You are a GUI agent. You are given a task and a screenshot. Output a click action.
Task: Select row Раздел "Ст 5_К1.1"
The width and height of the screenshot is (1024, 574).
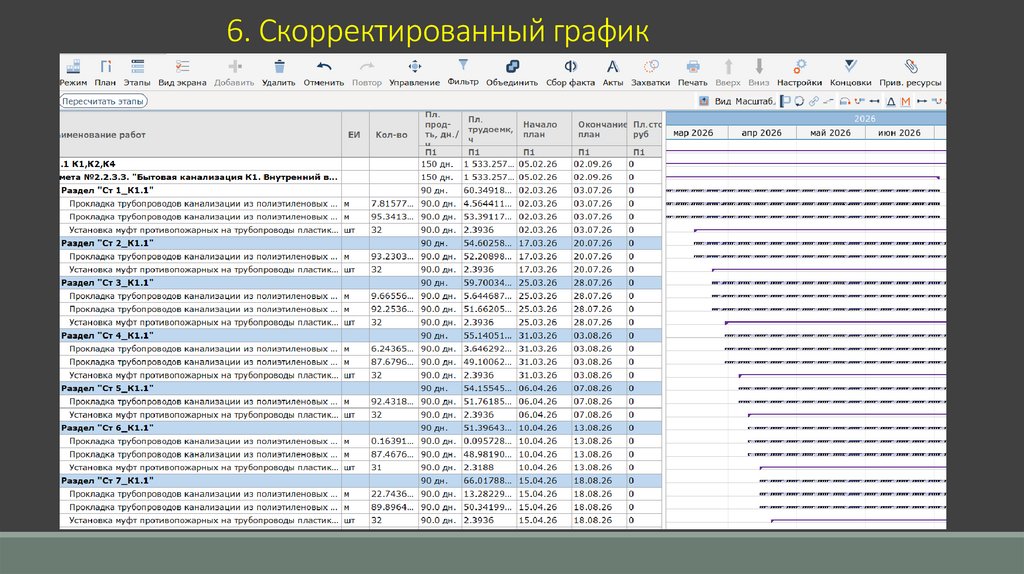360,388
